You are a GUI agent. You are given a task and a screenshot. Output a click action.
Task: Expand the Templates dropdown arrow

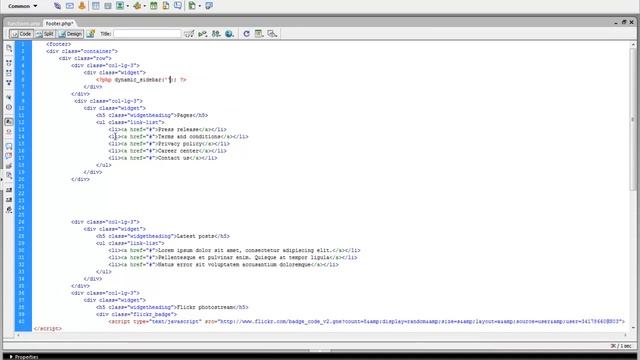pyautogui.click(x=200, y=6)
